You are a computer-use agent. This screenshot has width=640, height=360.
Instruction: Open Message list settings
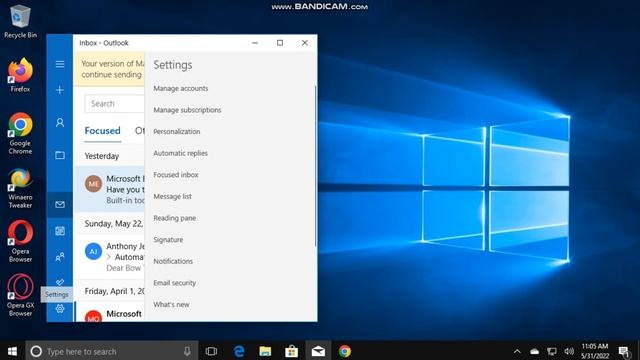click(x=173, y=196)
